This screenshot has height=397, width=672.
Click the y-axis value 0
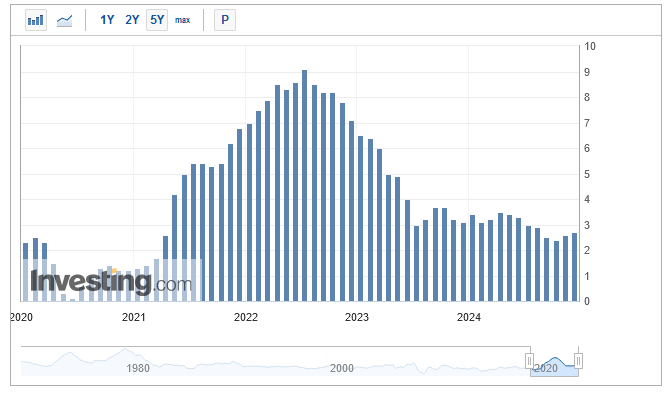(x=587, y=301)
